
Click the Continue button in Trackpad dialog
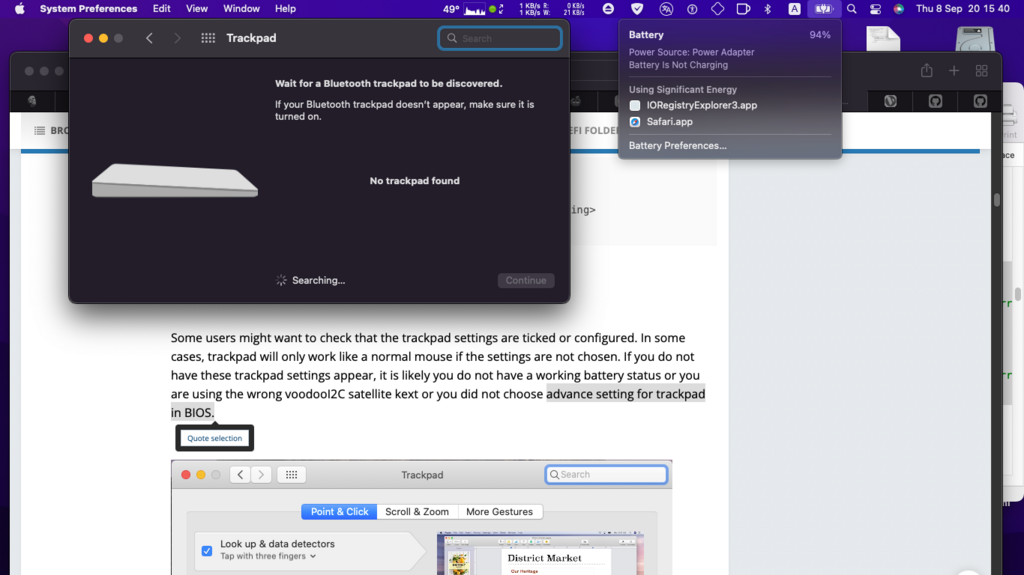click(525, 281)
